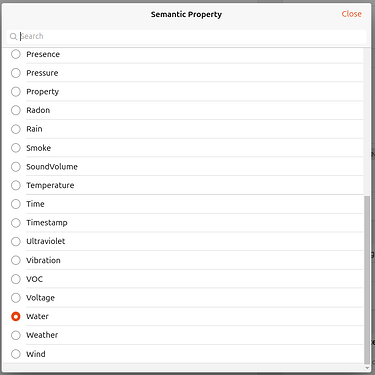Close the Semantic Property dialog

[351, 14]
